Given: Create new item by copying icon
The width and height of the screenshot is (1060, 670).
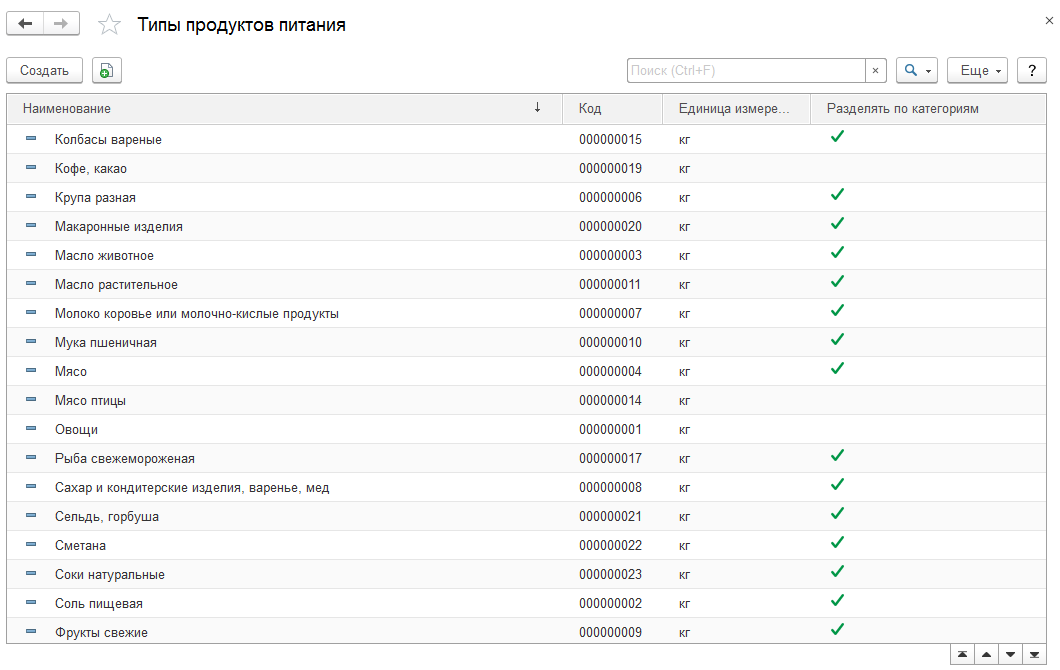Looking at the screenshot, I should click(107, 70).
